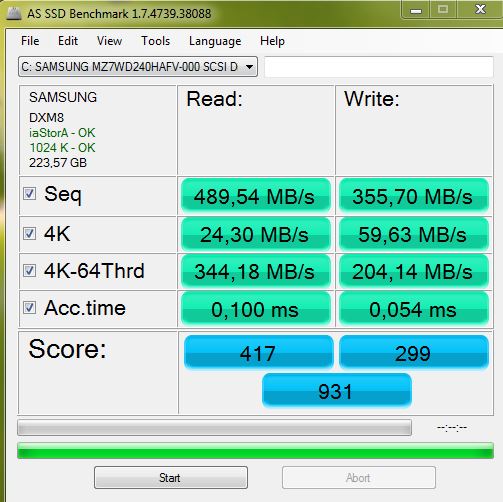Viewport: 503px width, 502px height.
Task: Minimize the AS SSD Benchmark window
Action: pyautogui.click(x=416, y=10)
